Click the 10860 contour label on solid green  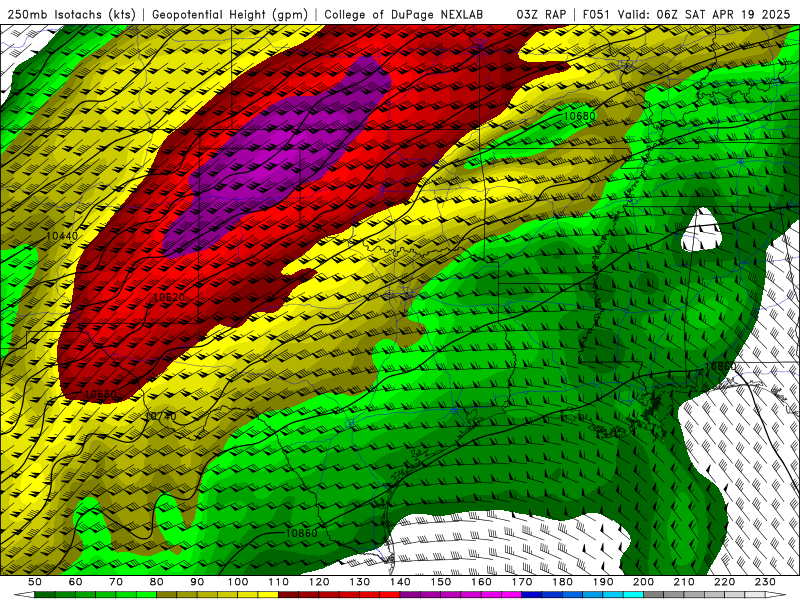302,533
